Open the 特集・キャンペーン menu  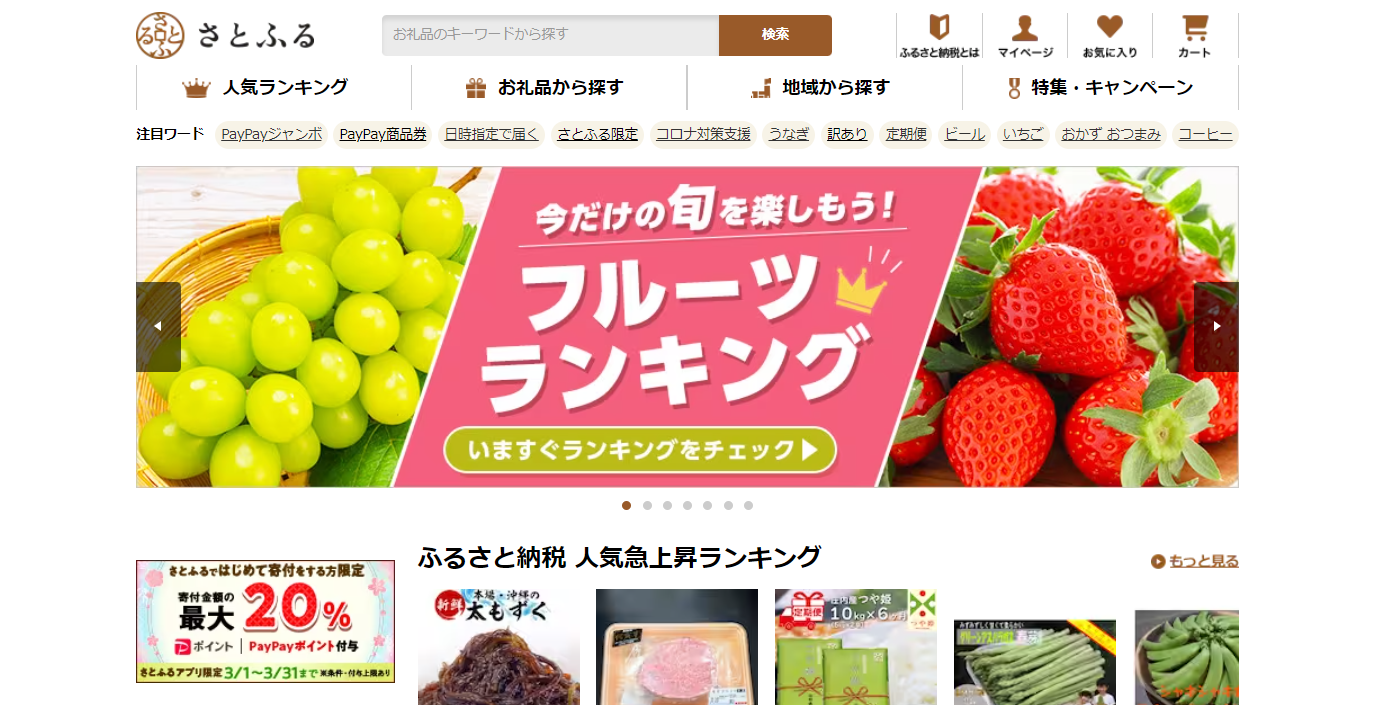click(x=1100, y=87)
